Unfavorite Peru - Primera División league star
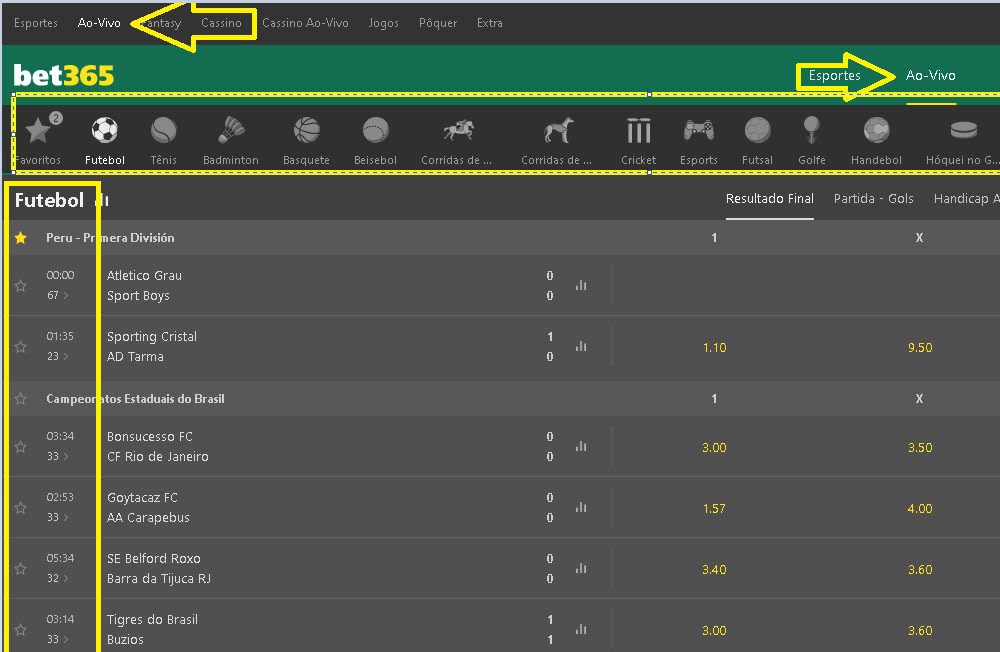This screenshot has width=1000, height=652. pyautogui.click(x=20, y=238)
